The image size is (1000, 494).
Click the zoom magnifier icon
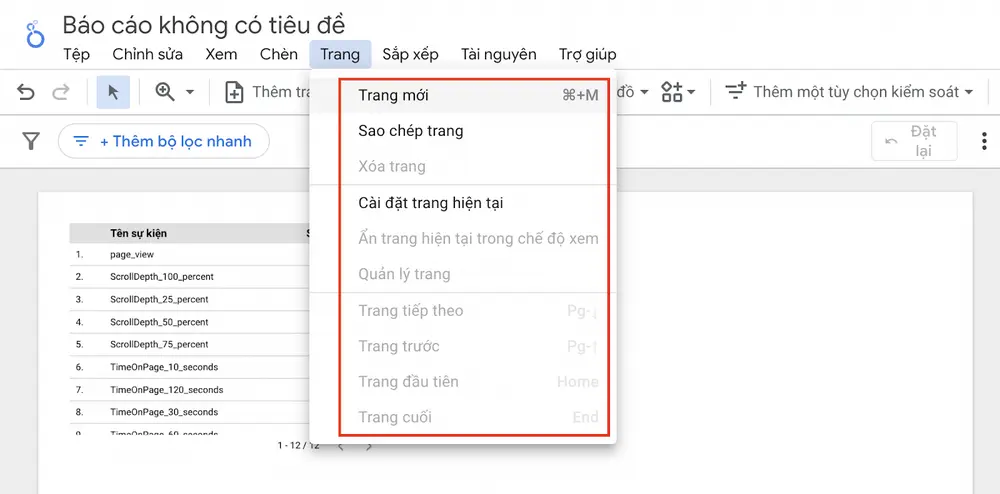pyautogui.click(x=165, y=92)
